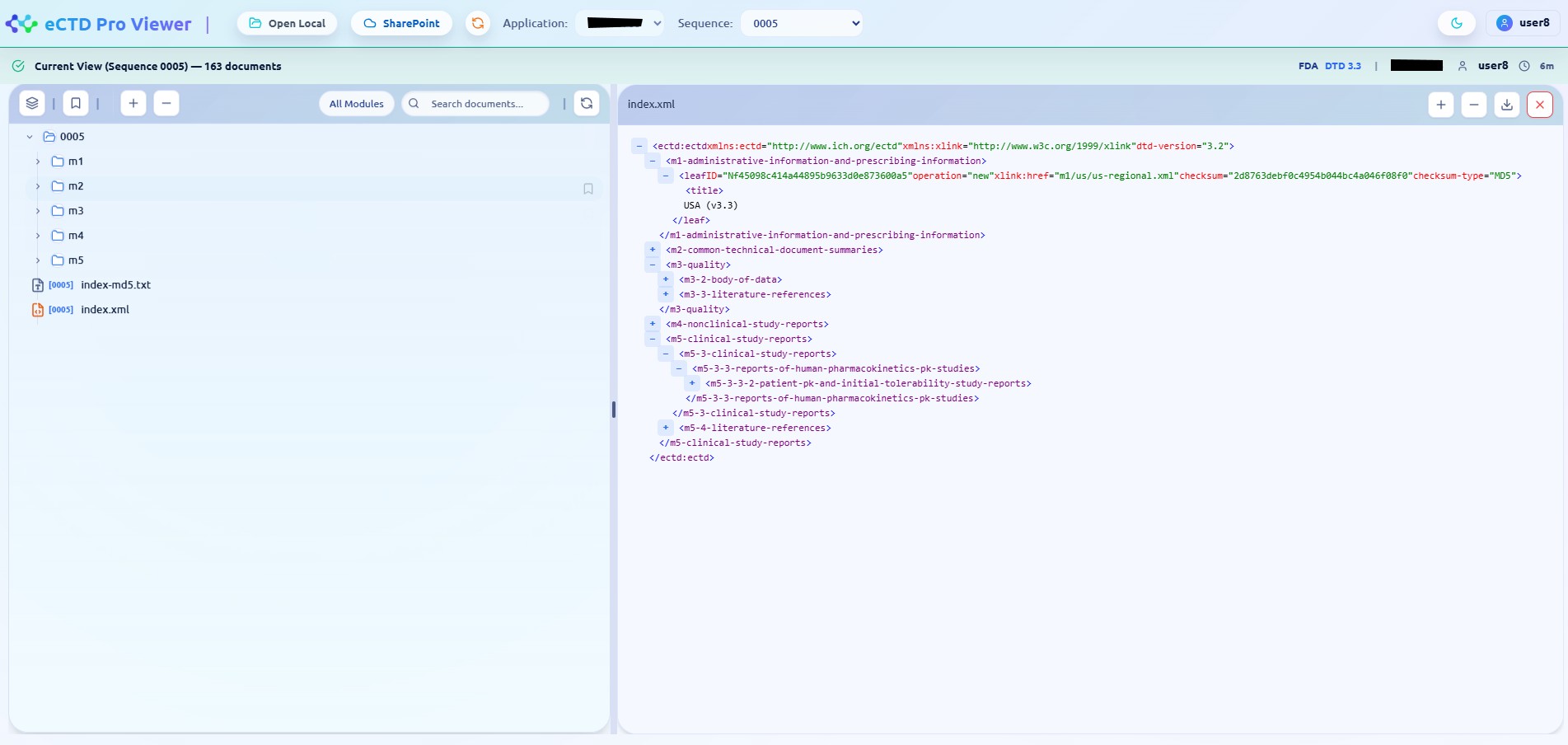This screenshot has width=1568, height=745.
Task: Open the Sequence 0005 dropdown
Action: click(802, 23)
